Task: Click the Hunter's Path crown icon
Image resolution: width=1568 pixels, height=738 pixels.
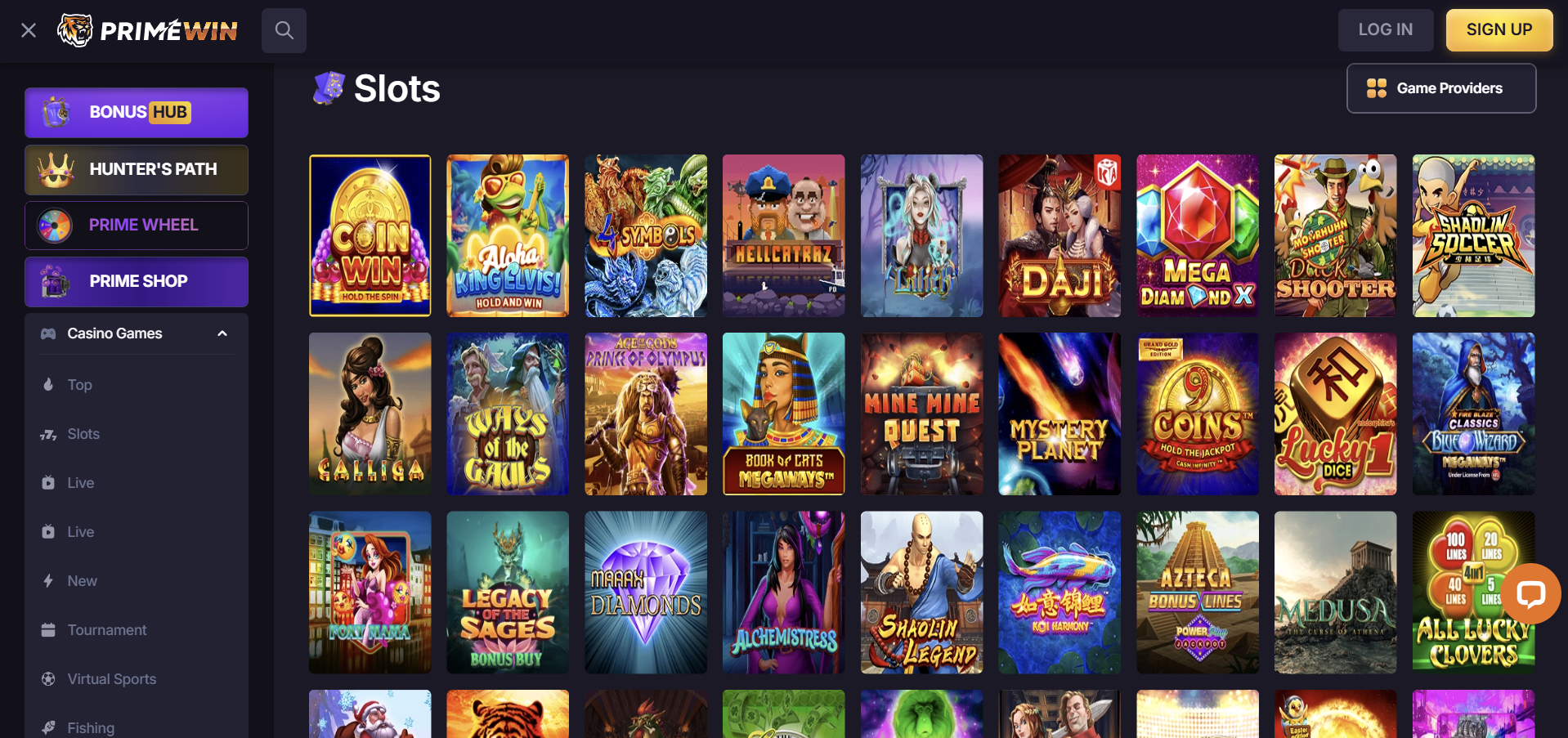Action: [56, 169]
